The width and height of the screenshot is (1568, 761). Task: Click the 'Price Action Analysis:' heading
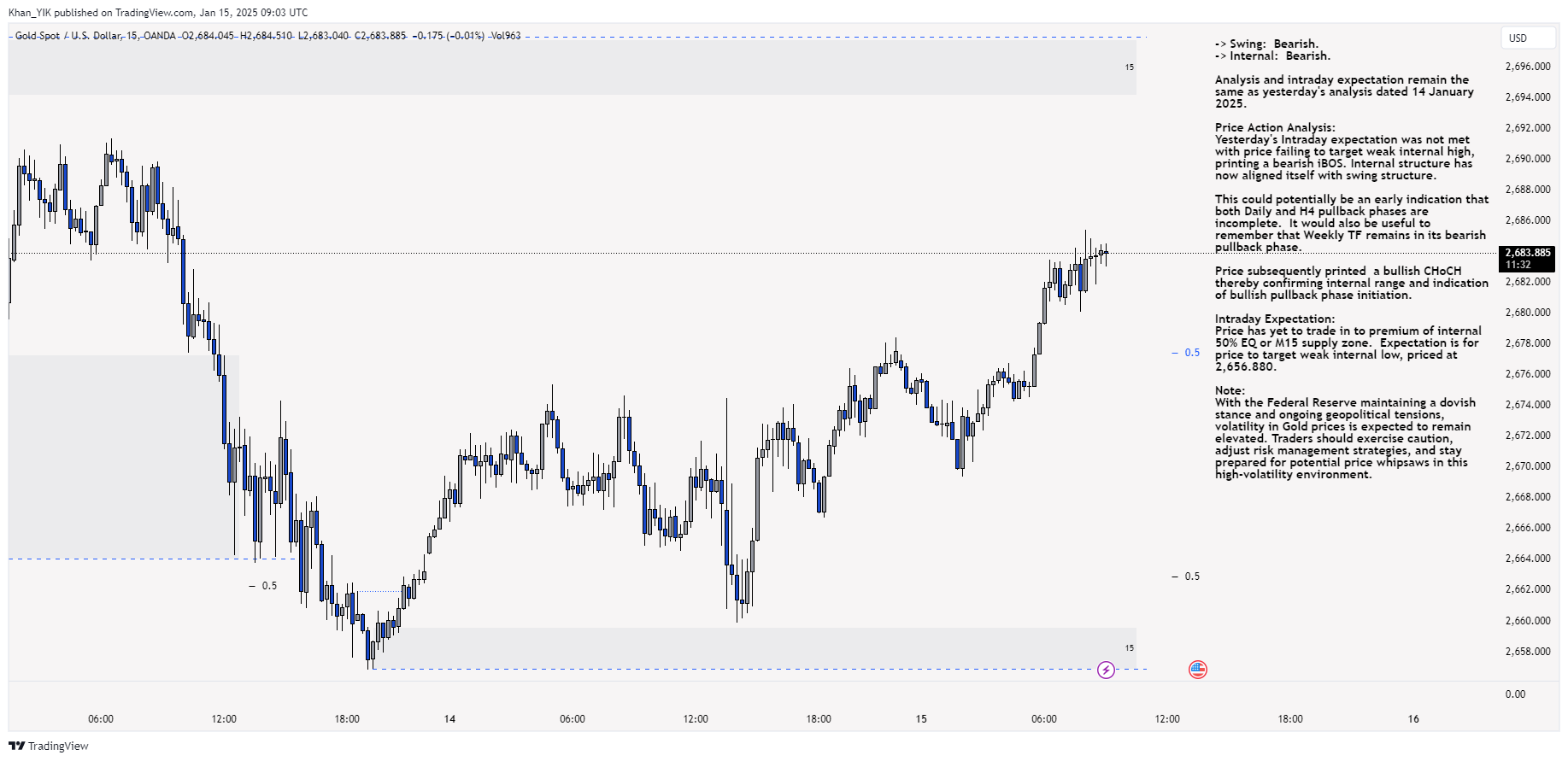(1275, 127)
